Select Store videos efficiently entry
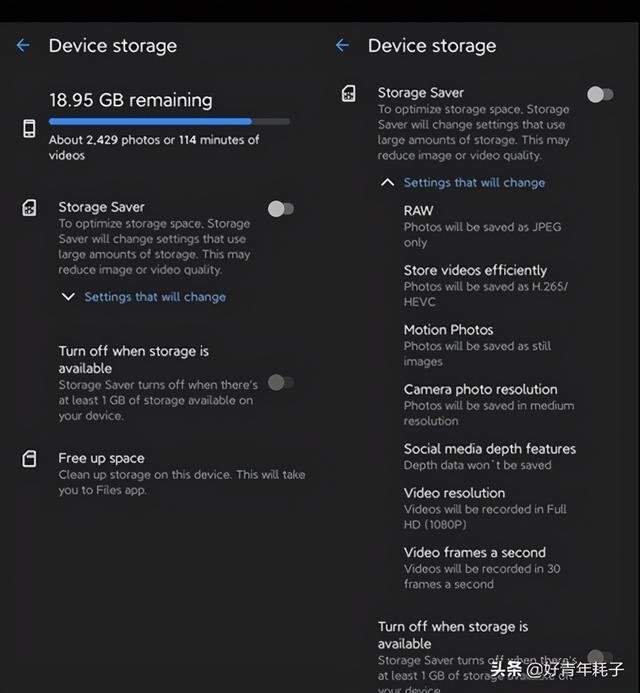Image resolution: width=640 pixels, height=693 pixels. (x=486, y=286)
